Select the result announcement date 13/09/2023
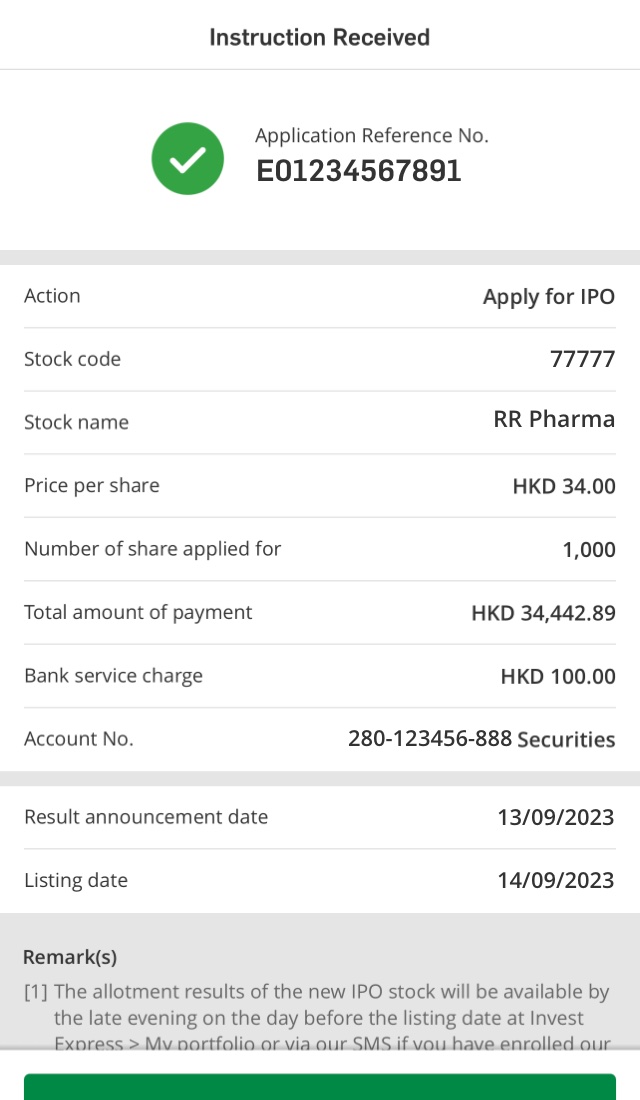 coord(555,817)
